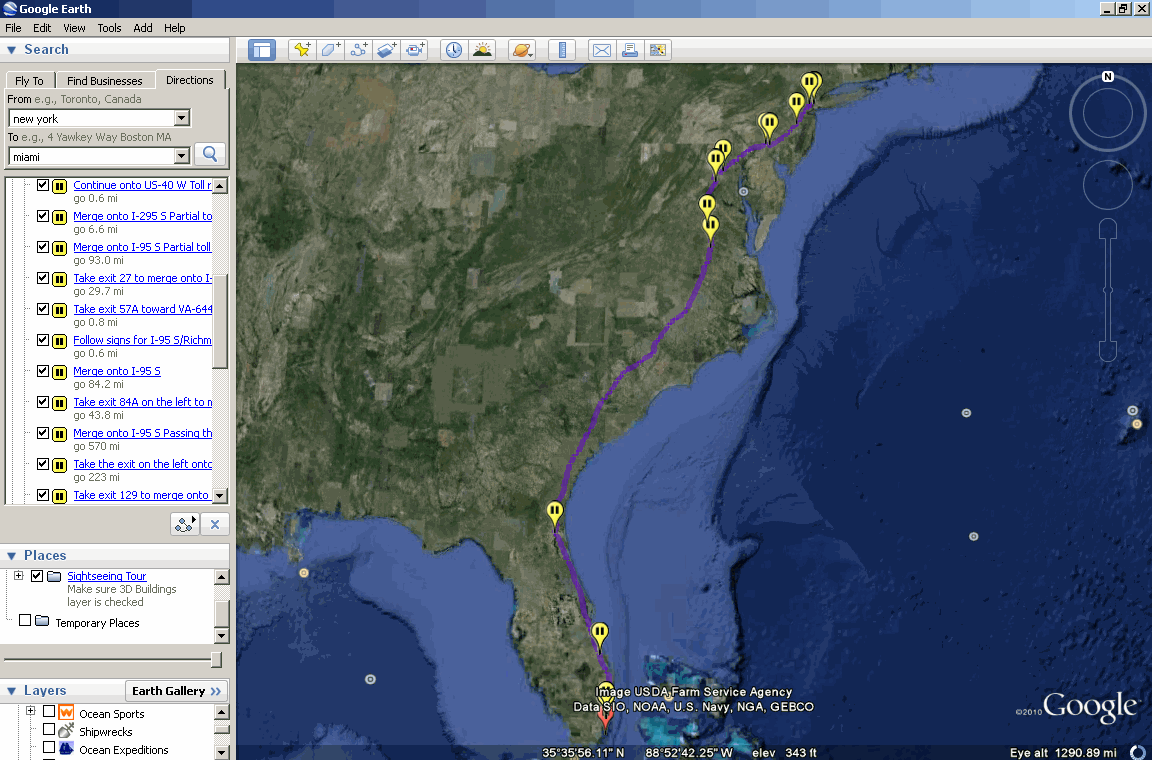1152x760 pixels.
Task: Toggle the sidebar visibility button
Action: click(x=262, y=50)
